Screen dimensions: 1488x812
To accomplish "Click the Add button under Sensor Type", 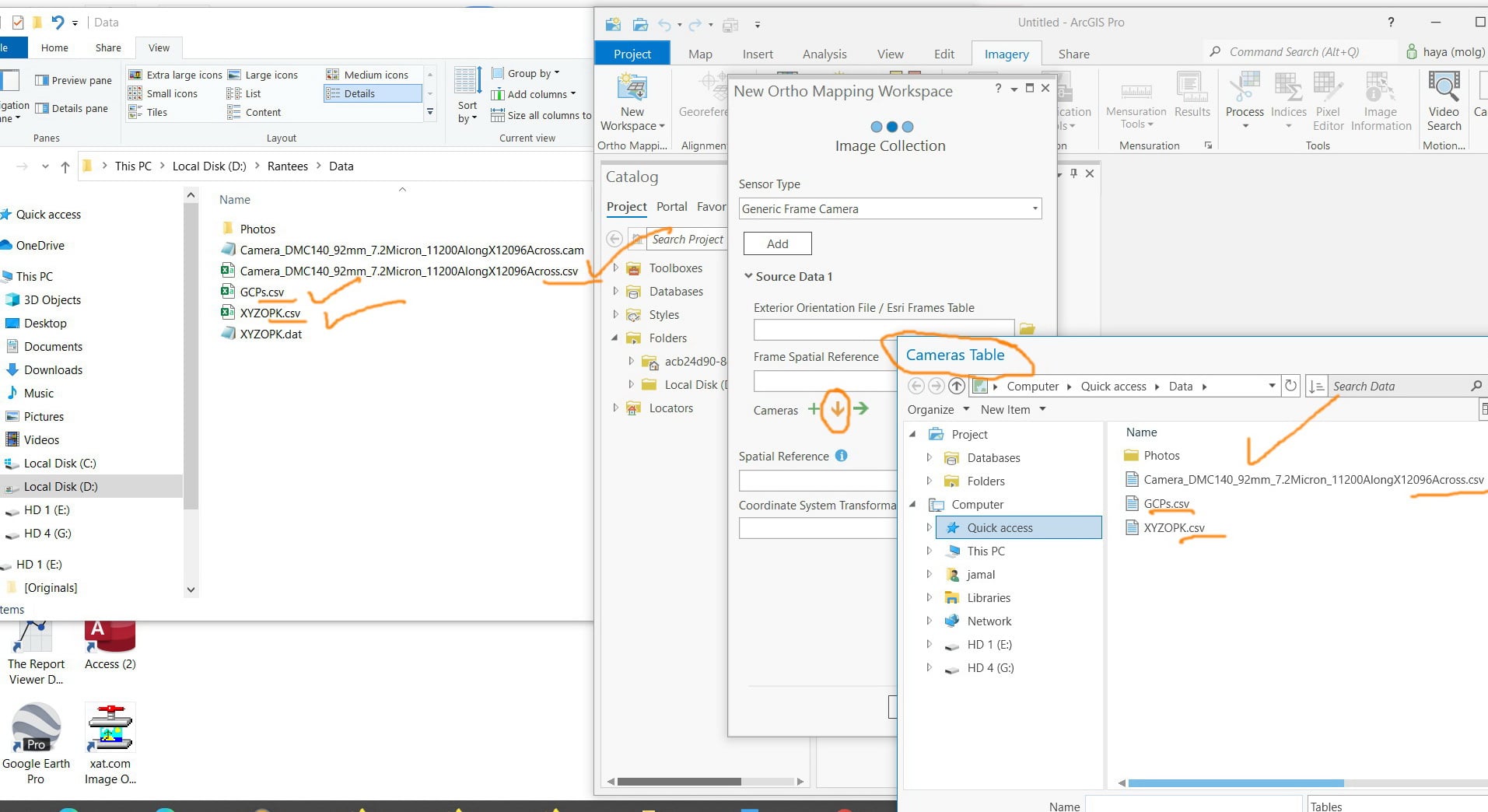I will [778, 243].
